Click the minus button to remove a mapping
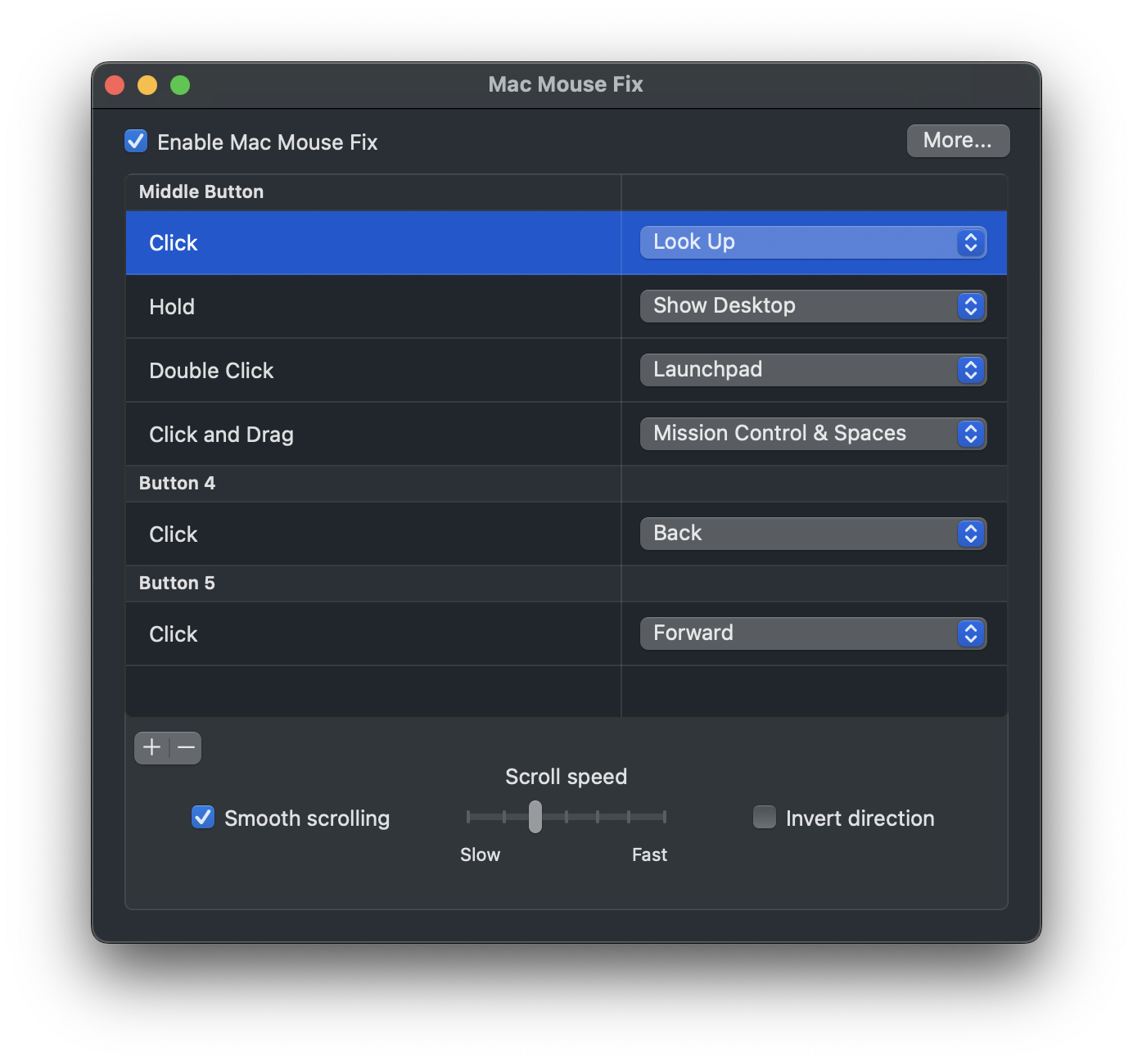Screen dimensions: 1133x1064 pyautogui.click(x=186, y=747)
